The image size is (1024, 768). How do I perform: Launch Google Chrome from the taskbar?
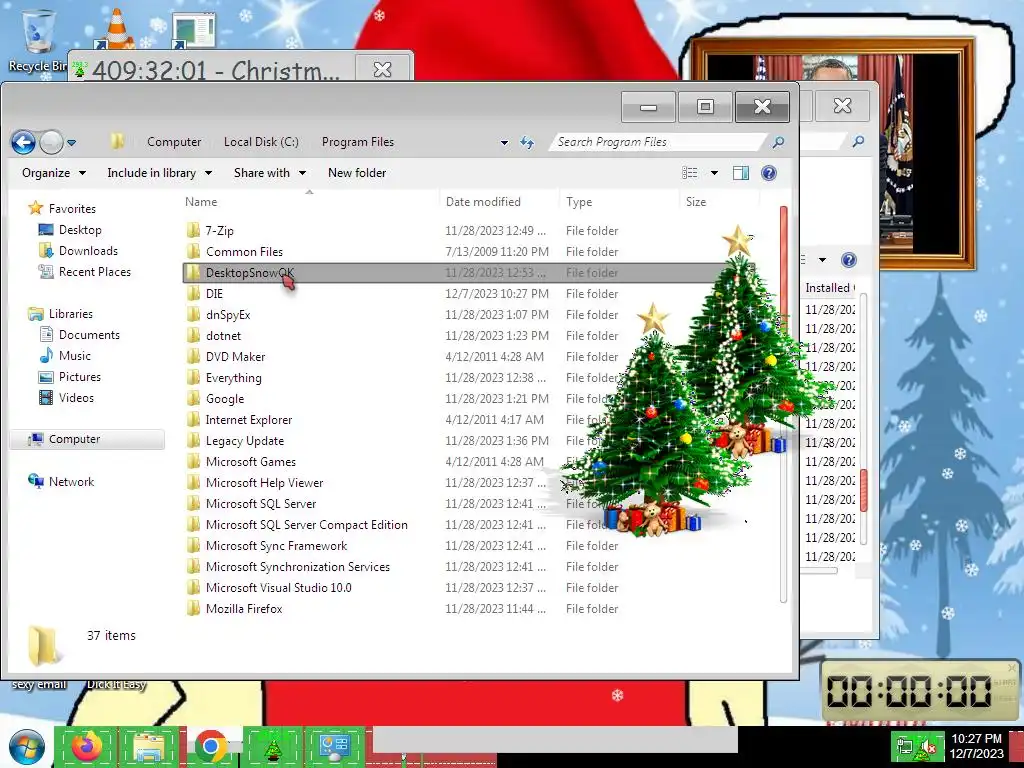[210, 747]
